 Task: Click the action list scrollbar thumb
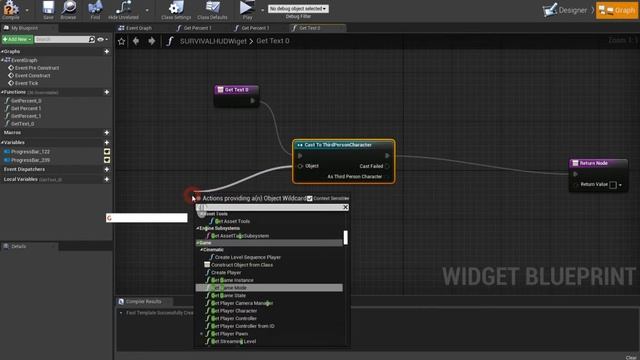click(346, 238)
